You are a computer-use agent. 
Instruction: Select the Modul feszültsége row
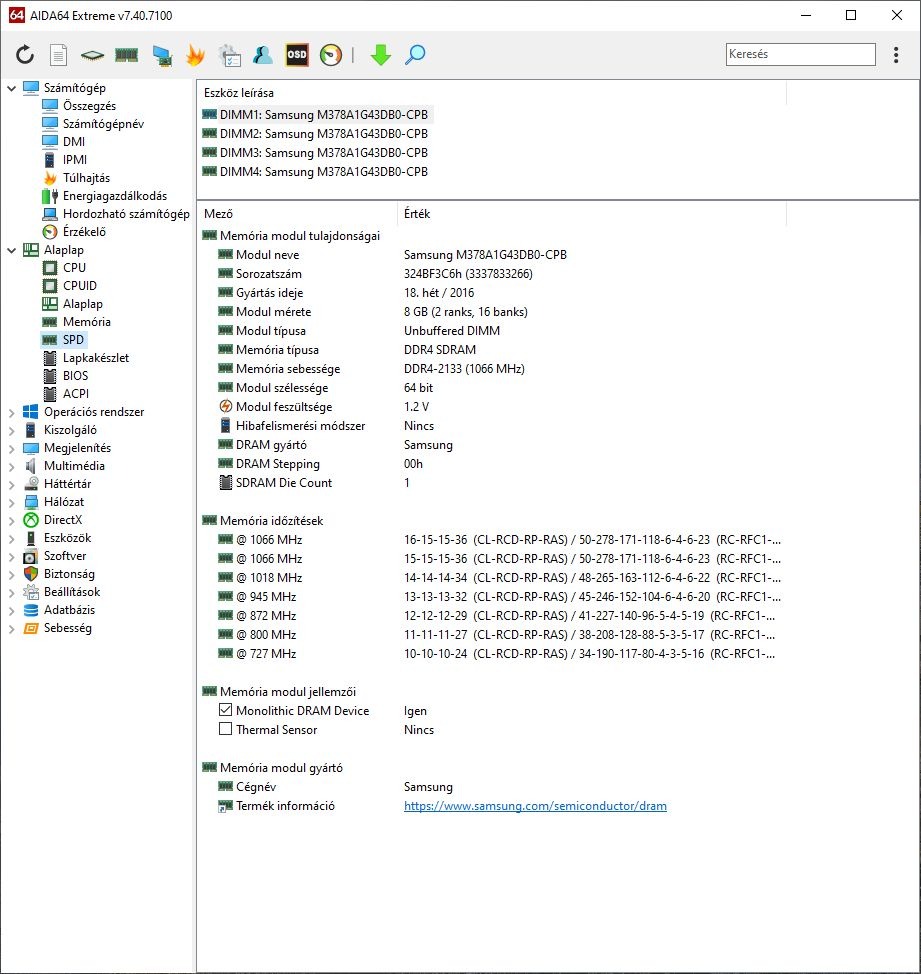[491, 407]
